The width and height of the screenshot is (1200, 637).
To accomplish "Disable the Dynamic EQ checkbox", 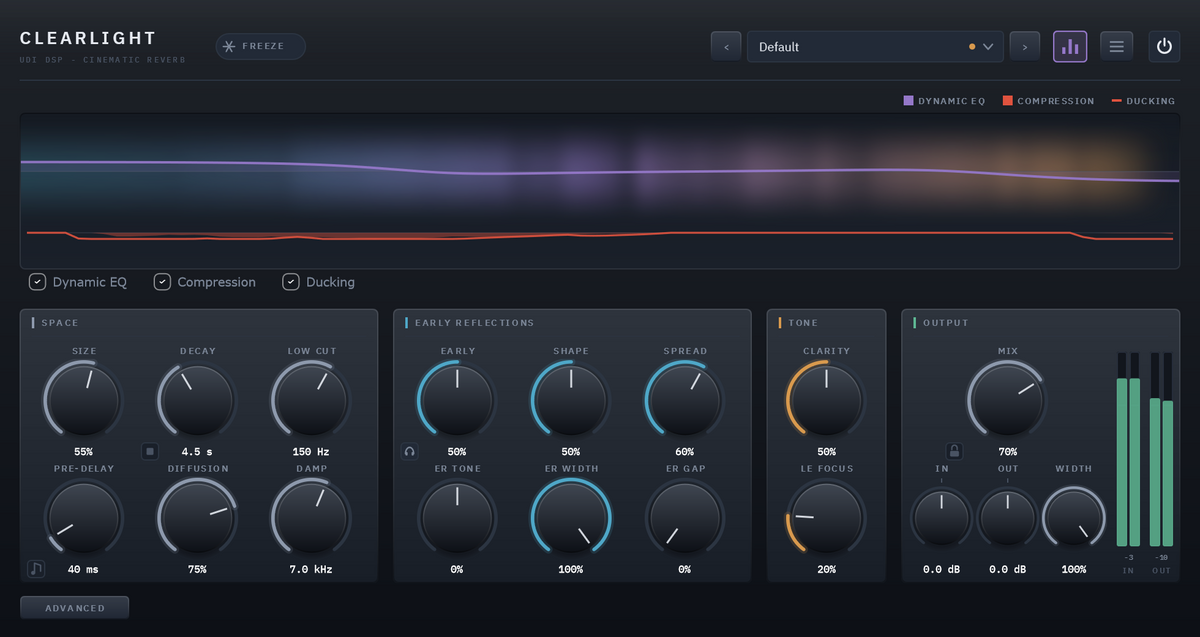I will pos(37,282).
